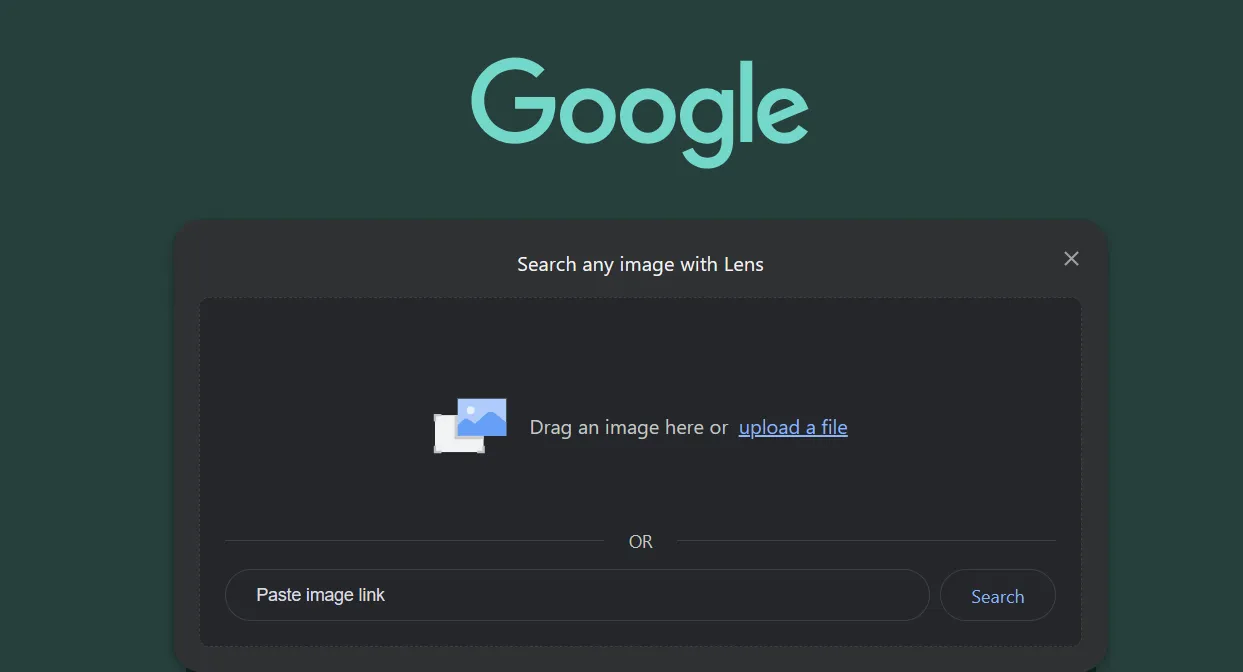Click the 'OR' divider label
1243x672 pixels.
pos(640,542)
